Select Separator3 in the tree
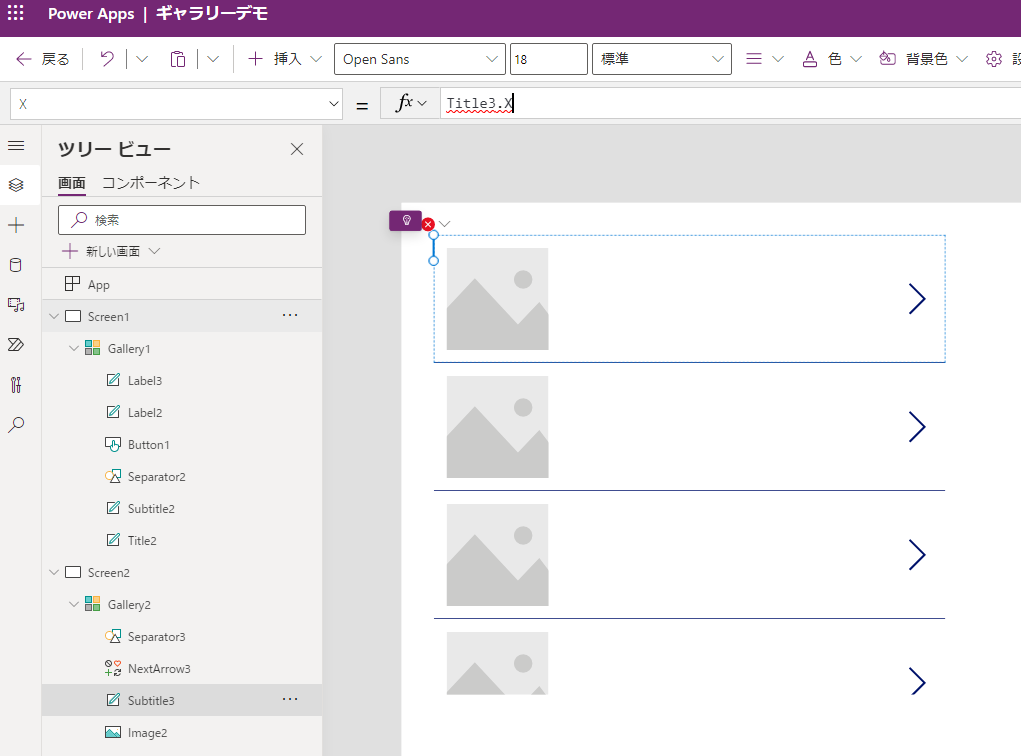Screen dimensions: 1021x756 pos(156,636)
